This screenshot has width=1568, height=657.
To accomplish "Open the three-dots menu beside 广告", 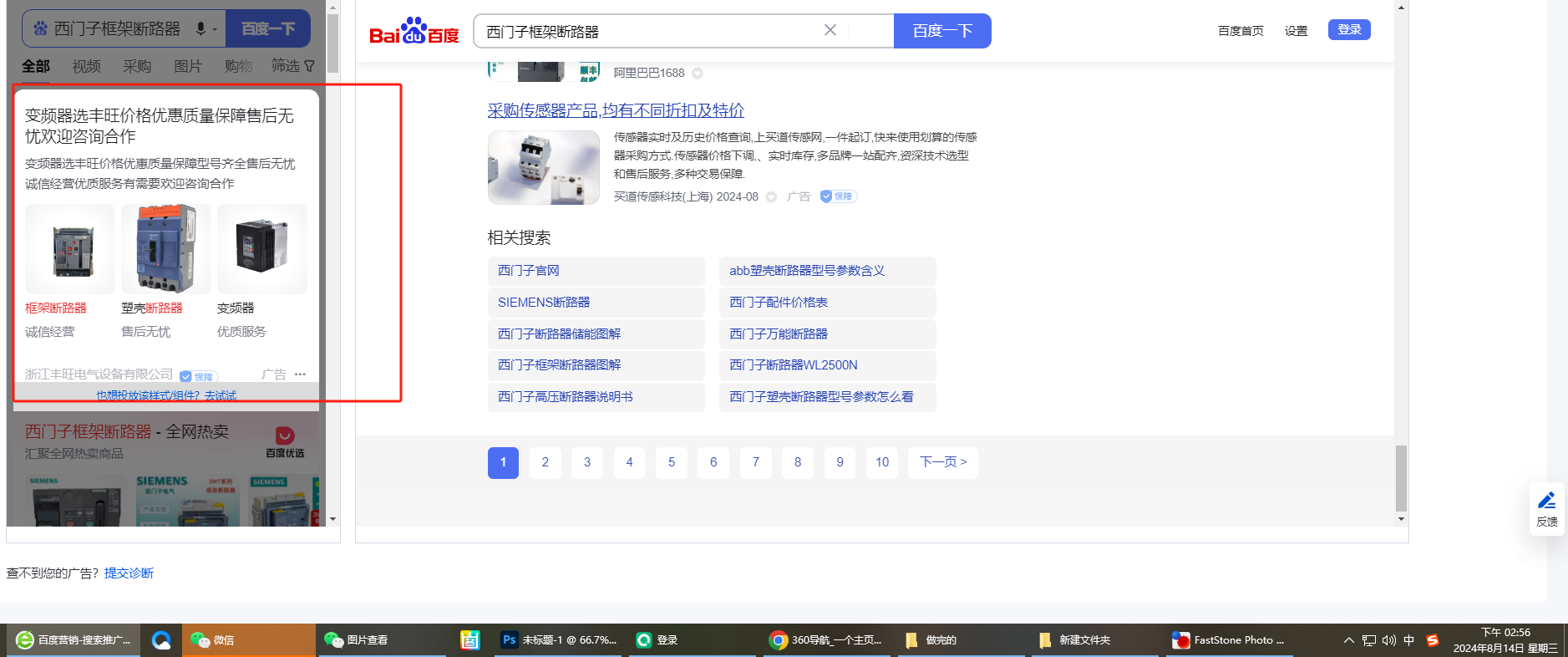I will point(301,374).
